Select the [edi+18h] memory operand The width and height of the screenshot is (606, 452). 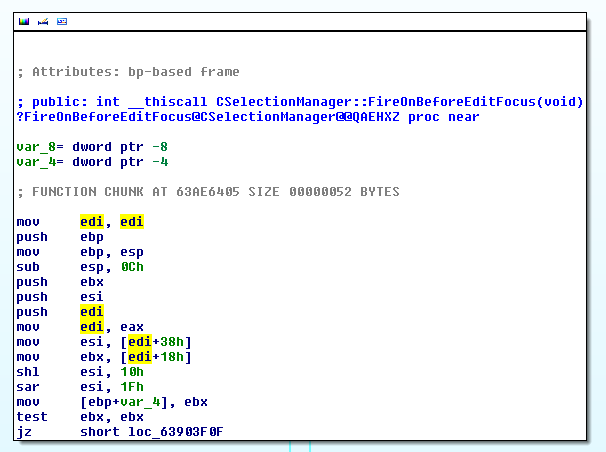156,357
